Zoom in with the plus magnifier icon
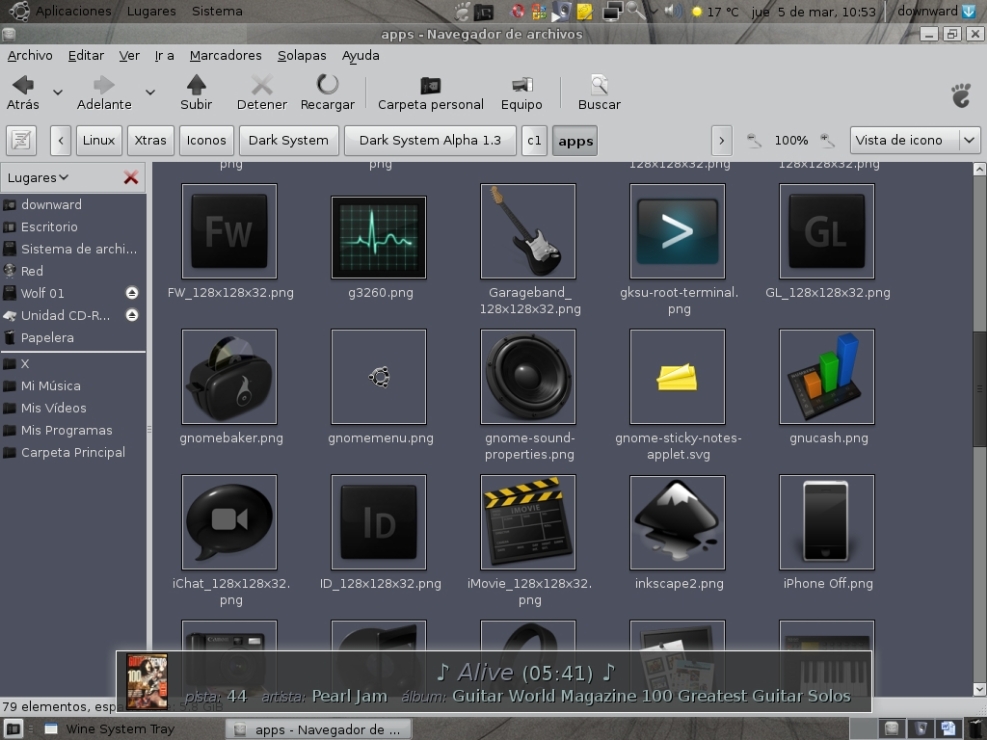Viewport: 987px width, 740px height. (x=828, y=140)
